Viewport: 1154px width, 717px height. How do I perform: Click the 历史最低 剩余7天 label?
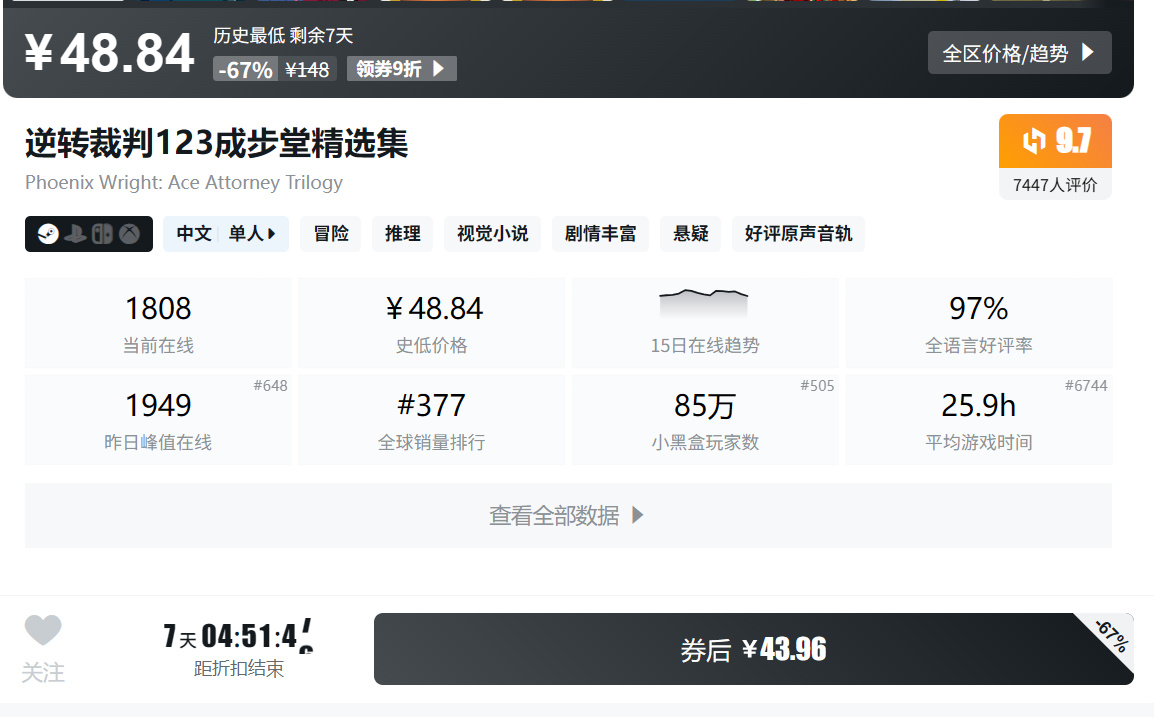point(283,35)
